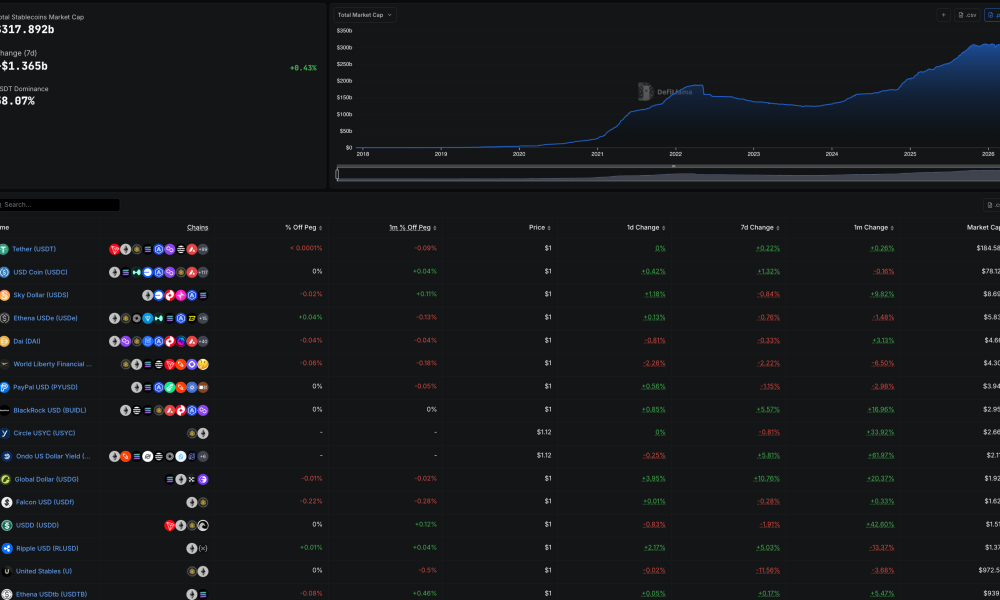The height and width of the screenshot is (600, 1000).
Task: Open the Tether (USDT) token logo
Action: coord(4,249)
